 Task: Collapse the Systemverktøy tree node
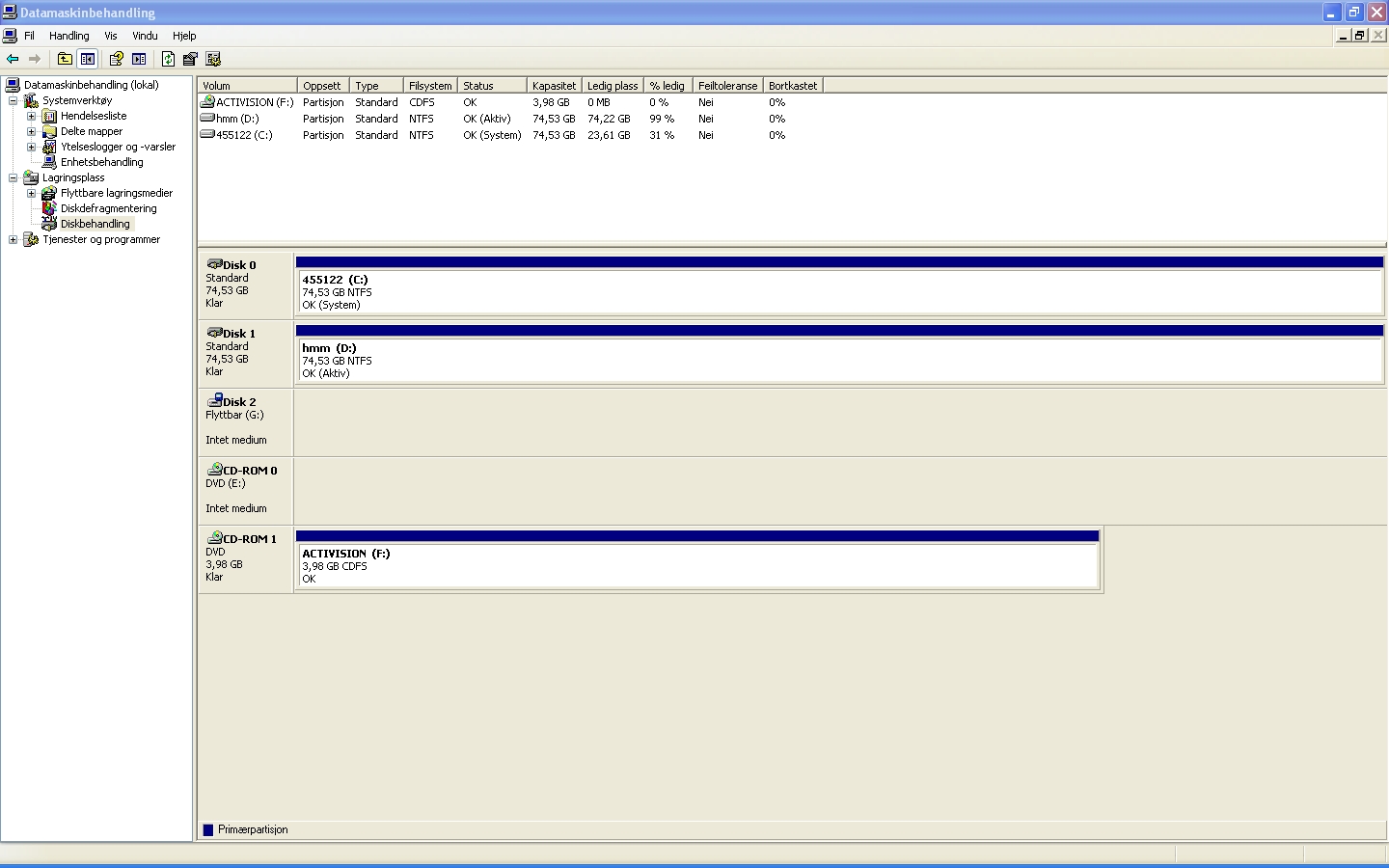[13, 100]
